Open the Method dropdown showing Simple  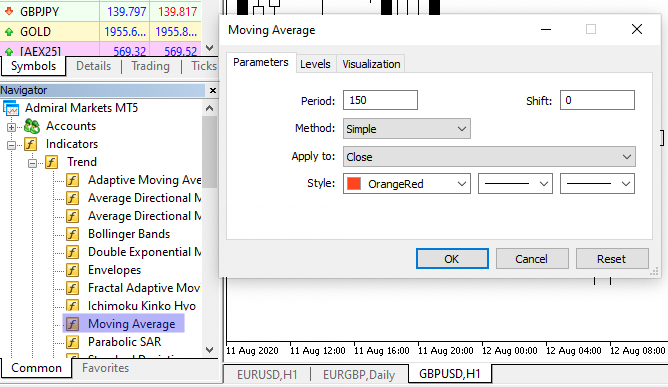click(406, 129)
